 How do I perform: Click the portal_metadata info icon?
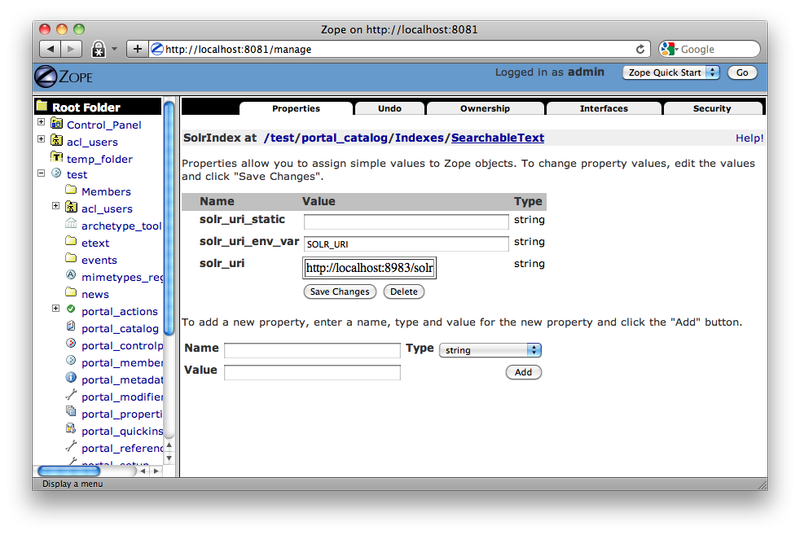coord(71,378)
